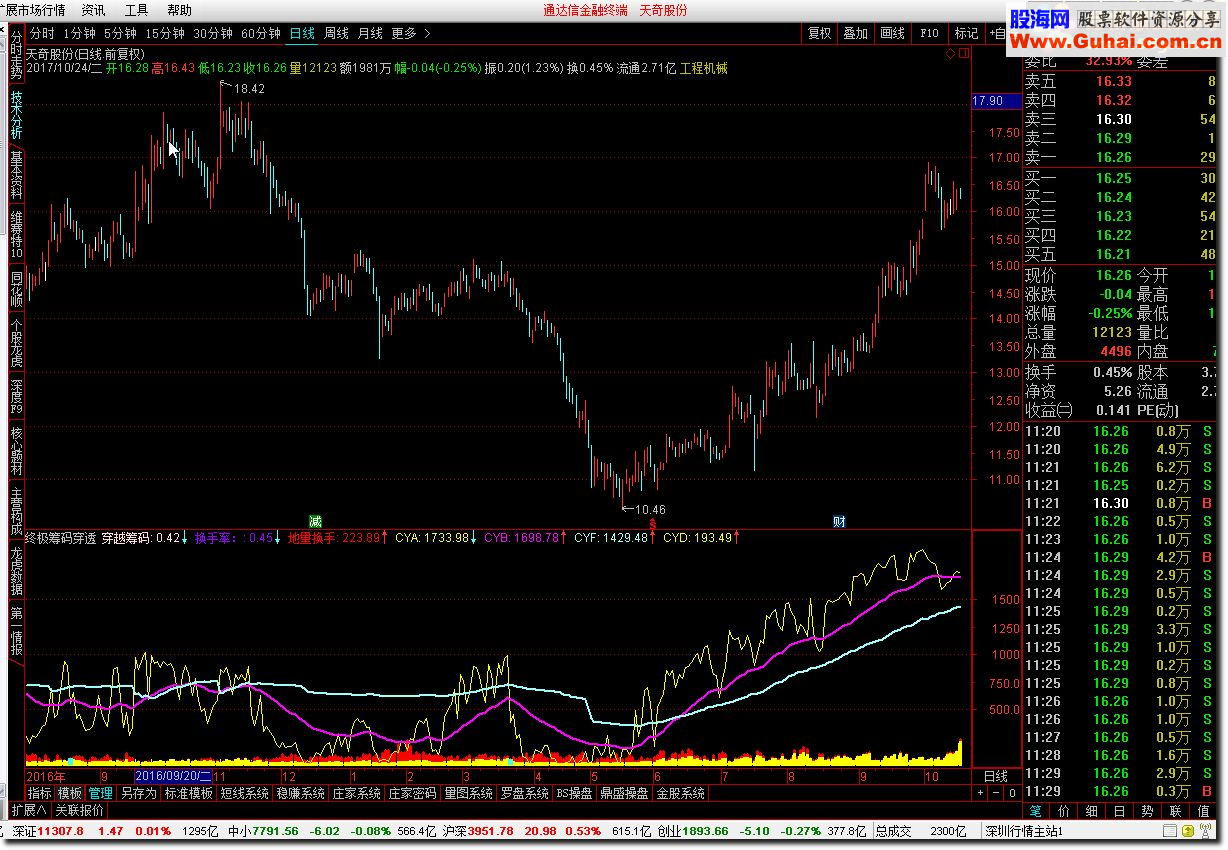Click the +自 button at toolbar end

(x=999, y=33)
